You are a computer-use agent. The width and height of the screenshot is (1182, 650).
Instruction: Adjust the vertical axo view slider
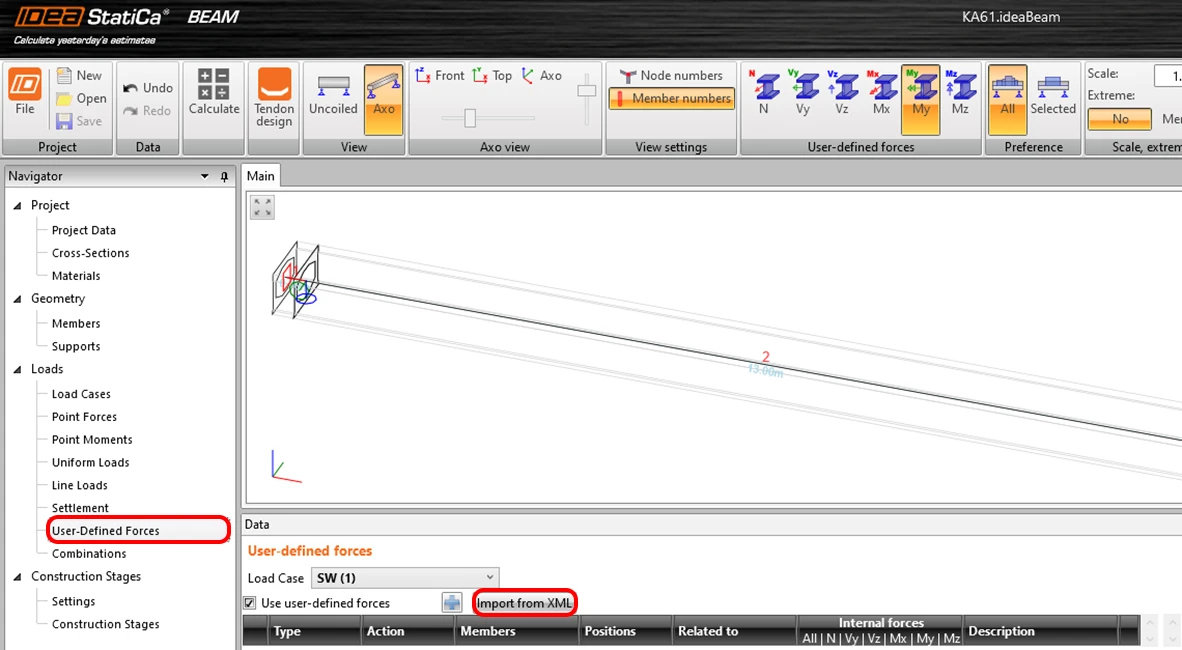point(586,90)
